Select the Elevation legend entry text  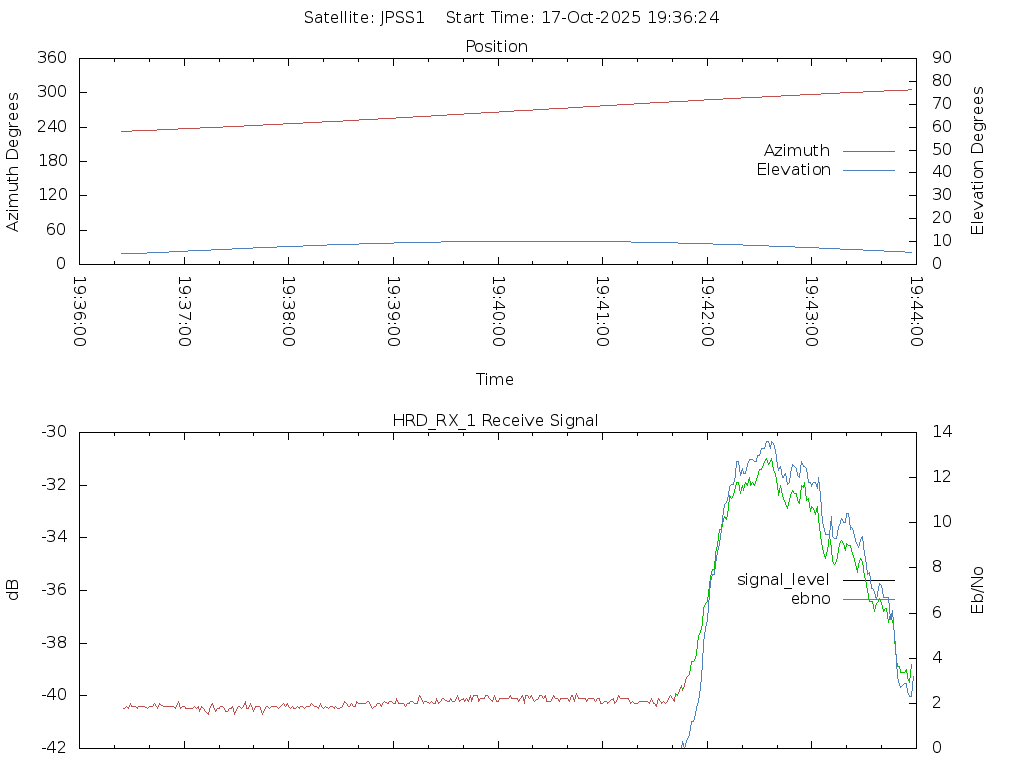tap(793, 170)
